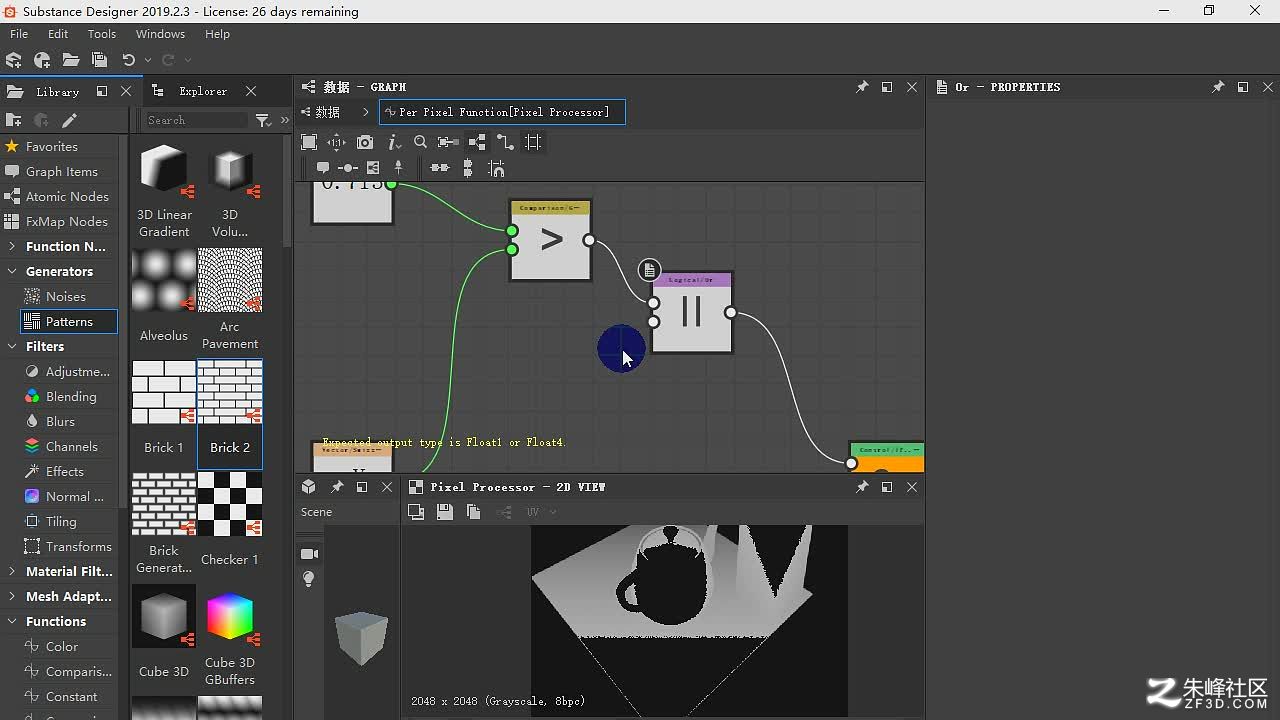
Task: Open the Tools menu
Action: point(102,34)
